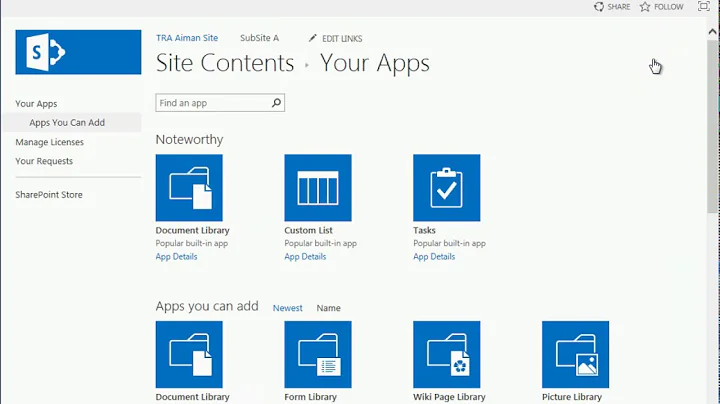The width and height of the screenshot is (720, 404).
Task: Go to SharePoint Store in sidebar
Action: tap(49, 195)
